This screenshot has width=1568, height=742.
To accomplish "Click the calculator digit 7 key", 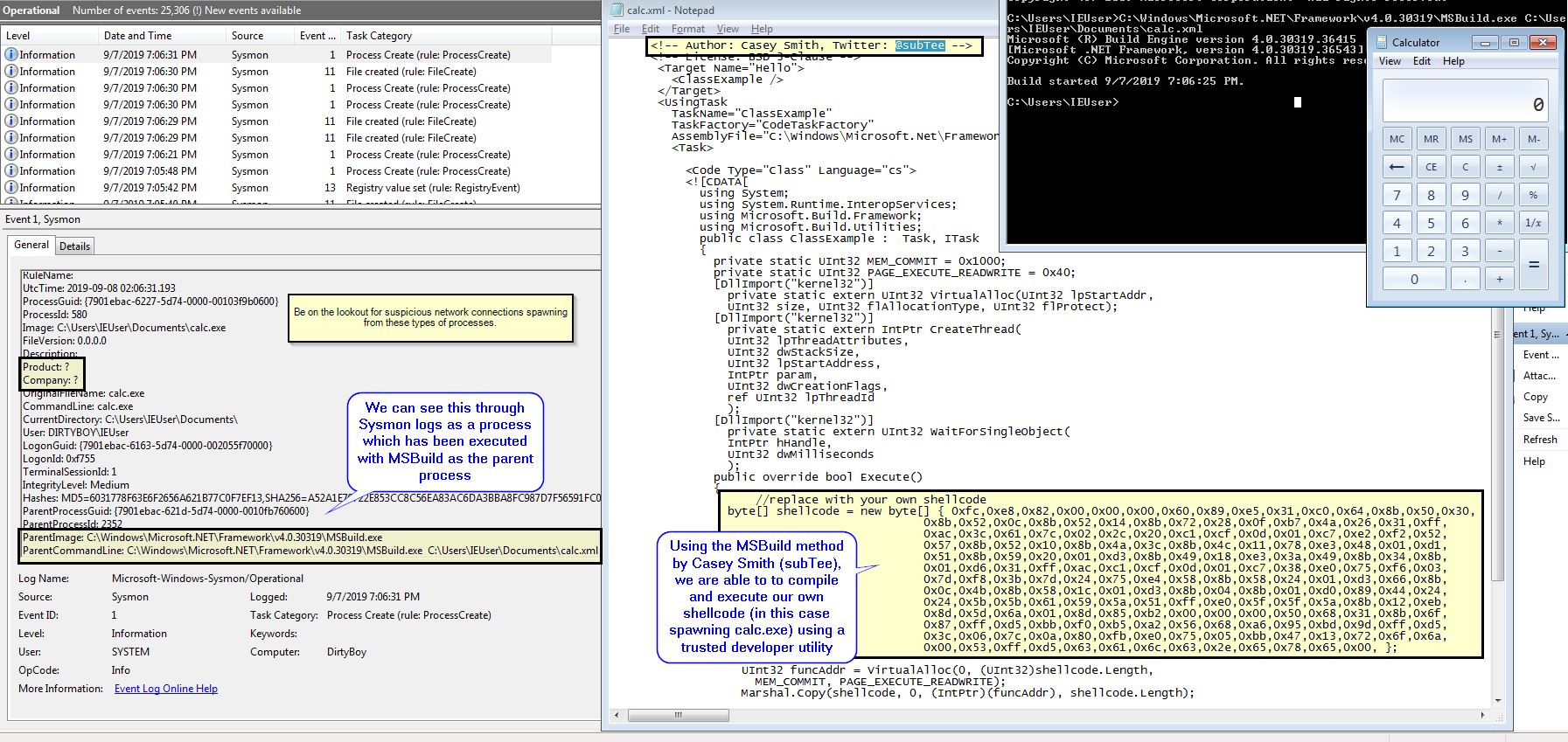I will [x=1397, y=195].
